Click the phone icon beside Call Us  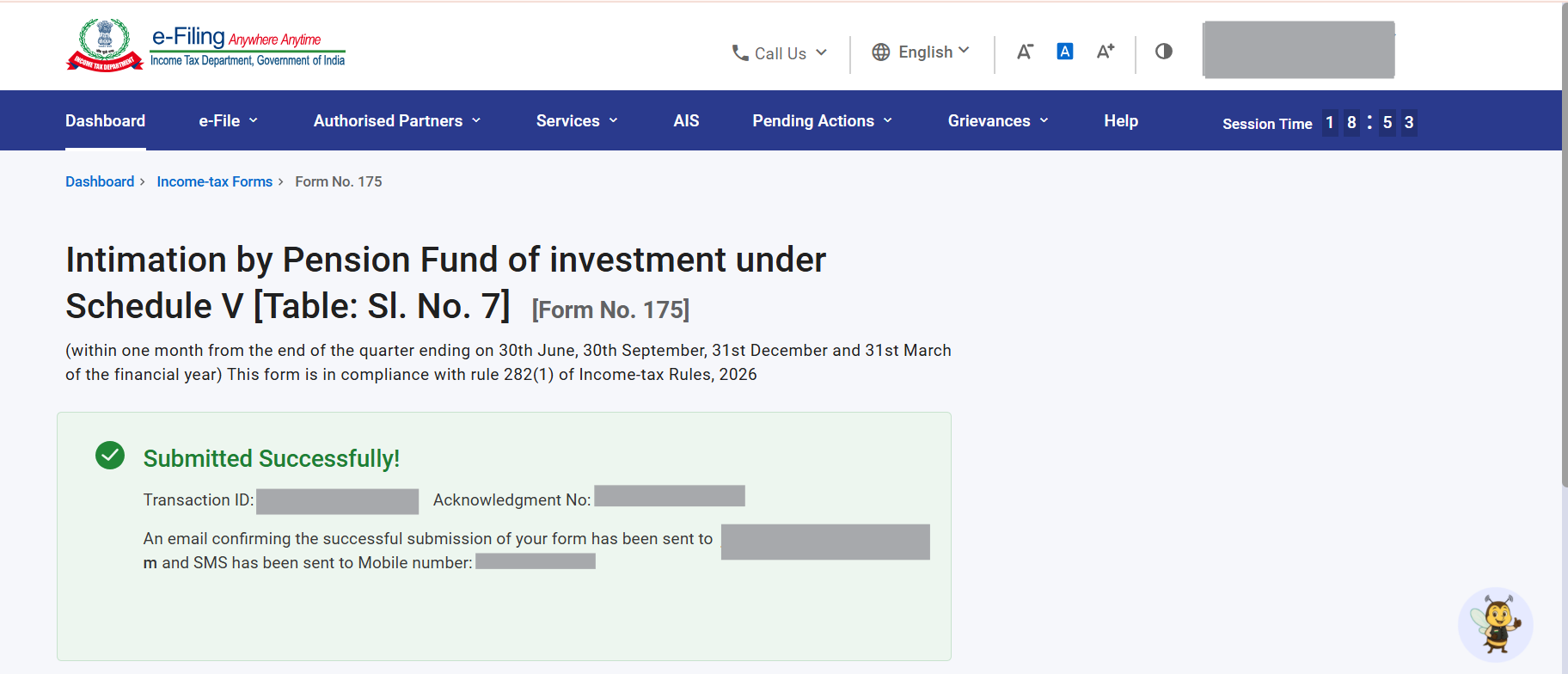tap(740, 53)
